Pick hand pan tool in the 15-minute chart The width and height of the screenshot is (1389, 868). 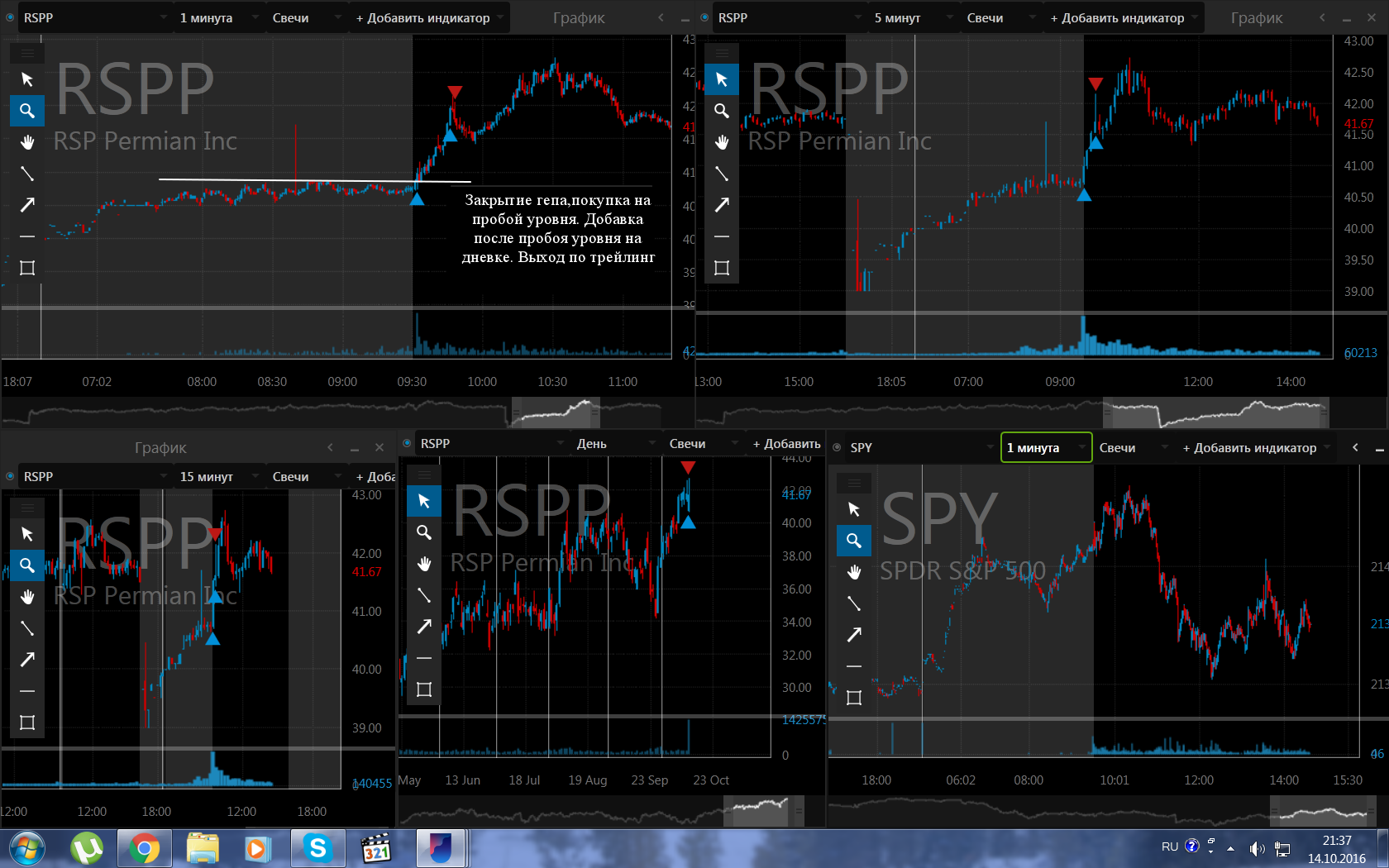click(x=27, y=597)
